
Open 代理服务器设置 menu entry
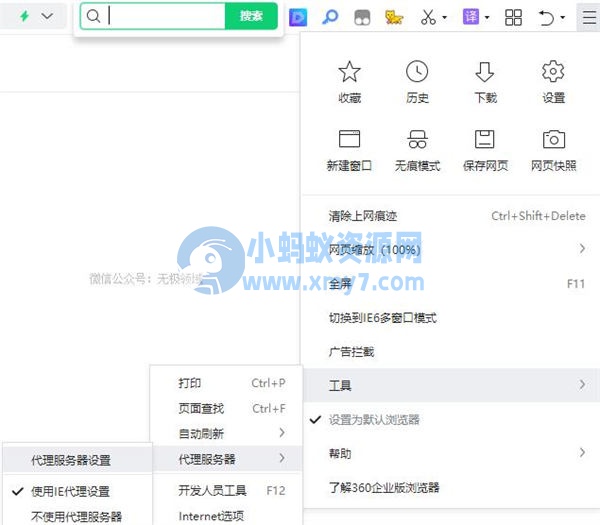pyautogui.click(x=77, y=460)
